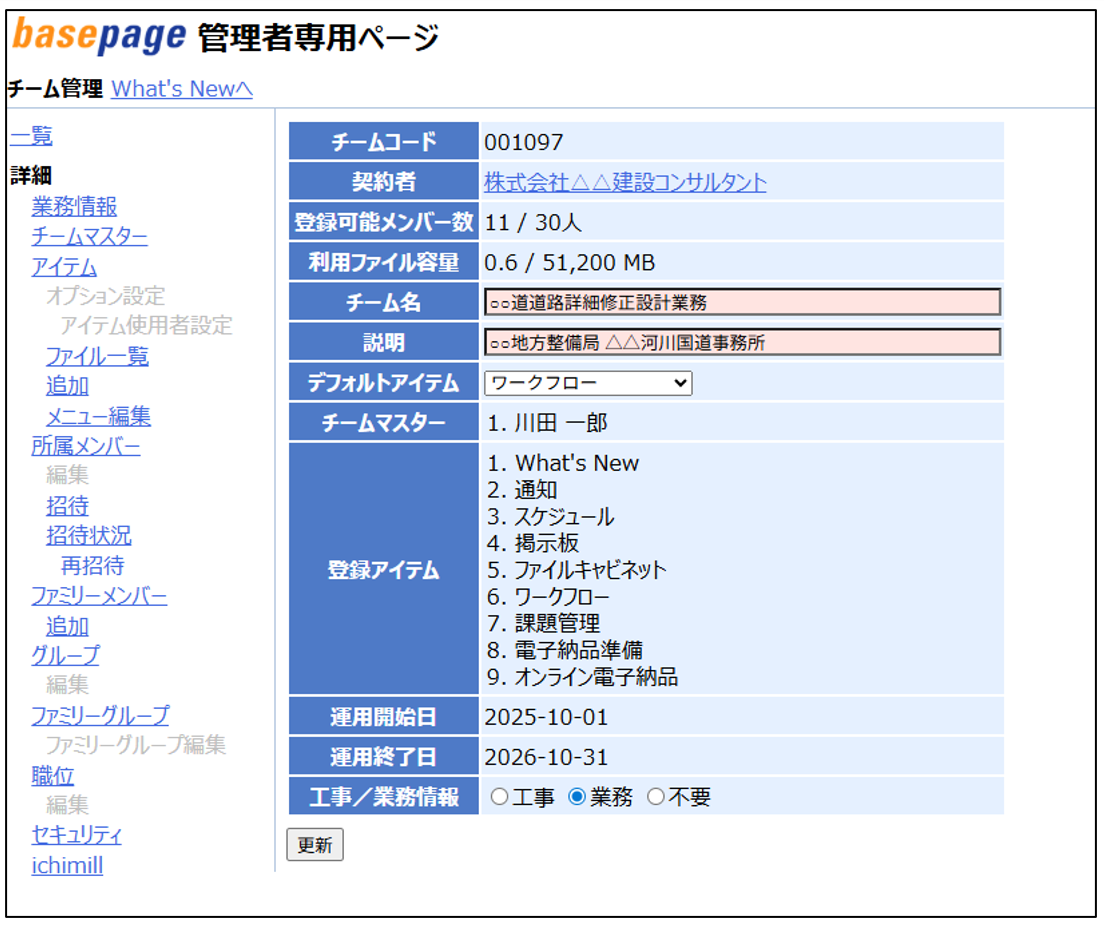Image resolution: width=1104 pixels, height=927 pixels.
Task: Choose the 不要 radio option
Action: point(655,797)
